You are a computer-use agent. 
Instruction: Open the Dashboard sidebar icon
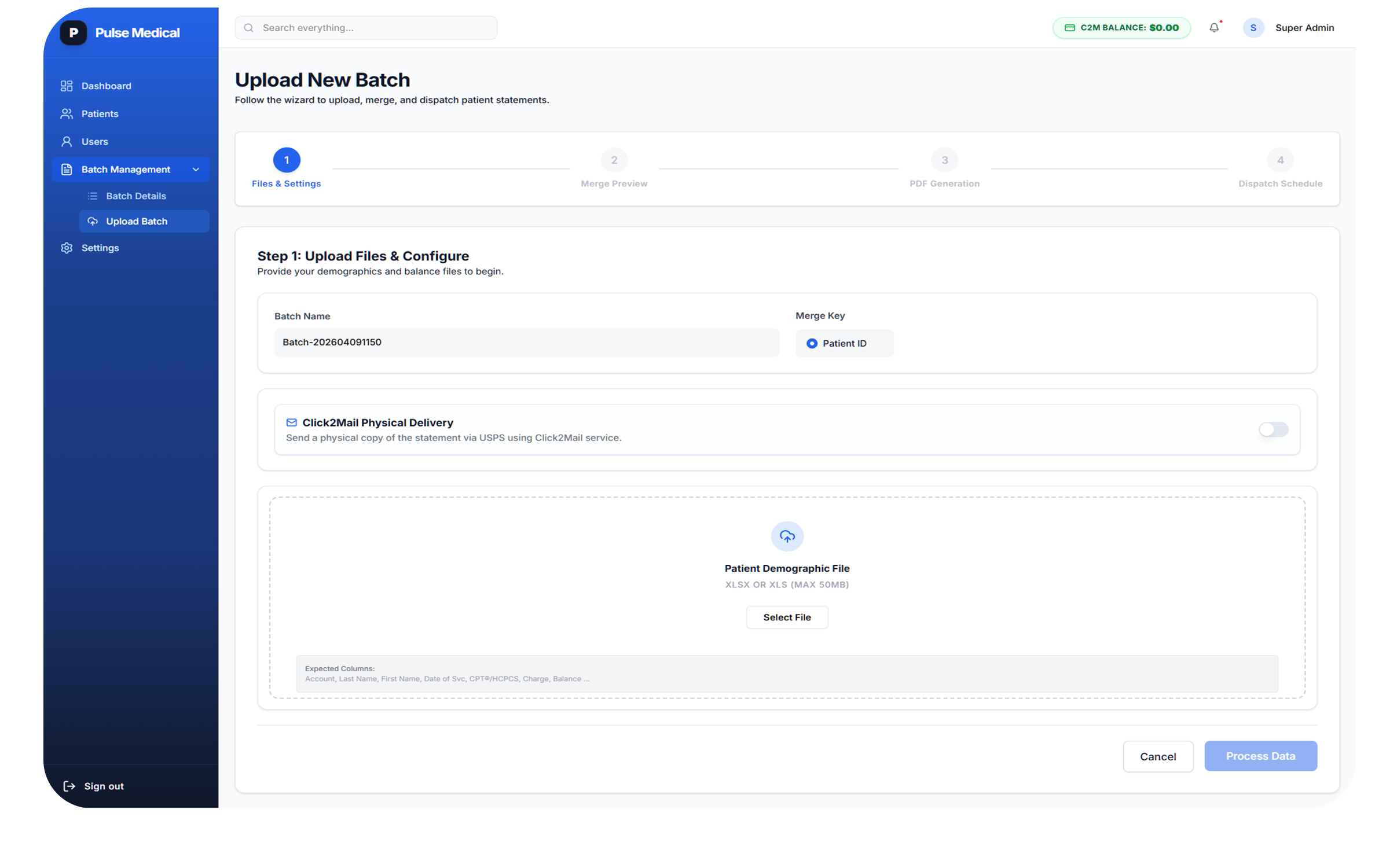(66, 86)
